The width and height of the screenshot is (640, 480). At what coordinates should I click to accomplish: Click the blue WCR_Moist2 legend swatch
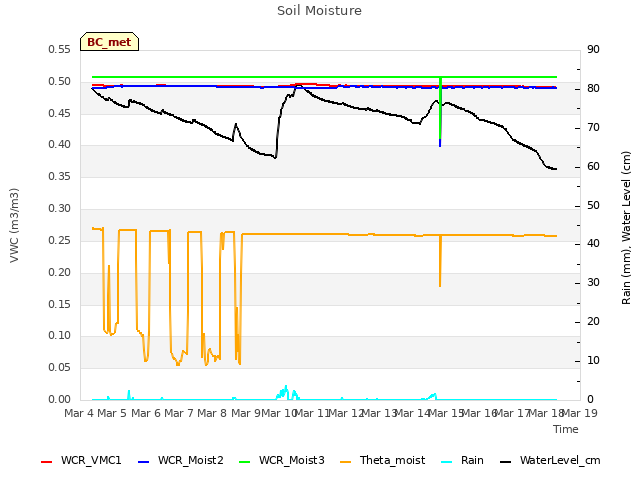point(144,462)
